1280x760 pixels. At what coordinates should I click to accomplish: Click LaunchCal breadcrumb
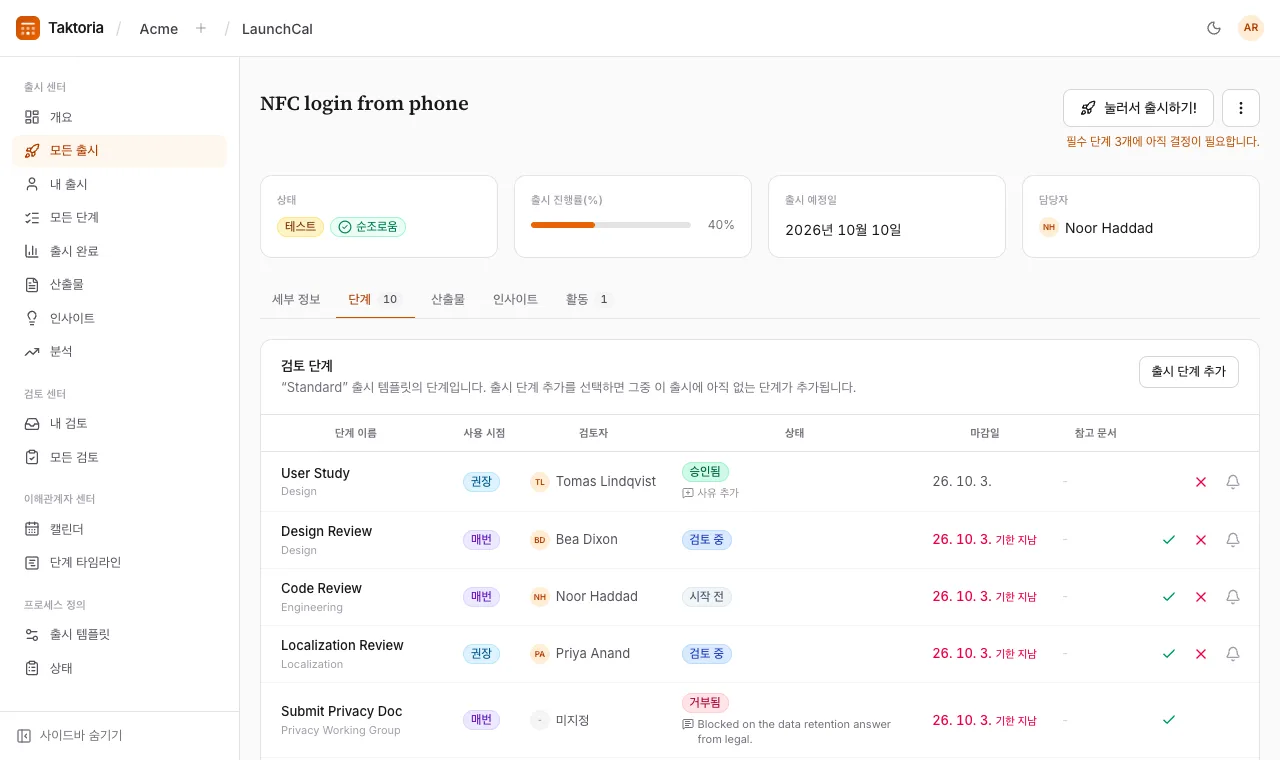tap(277, 29)
